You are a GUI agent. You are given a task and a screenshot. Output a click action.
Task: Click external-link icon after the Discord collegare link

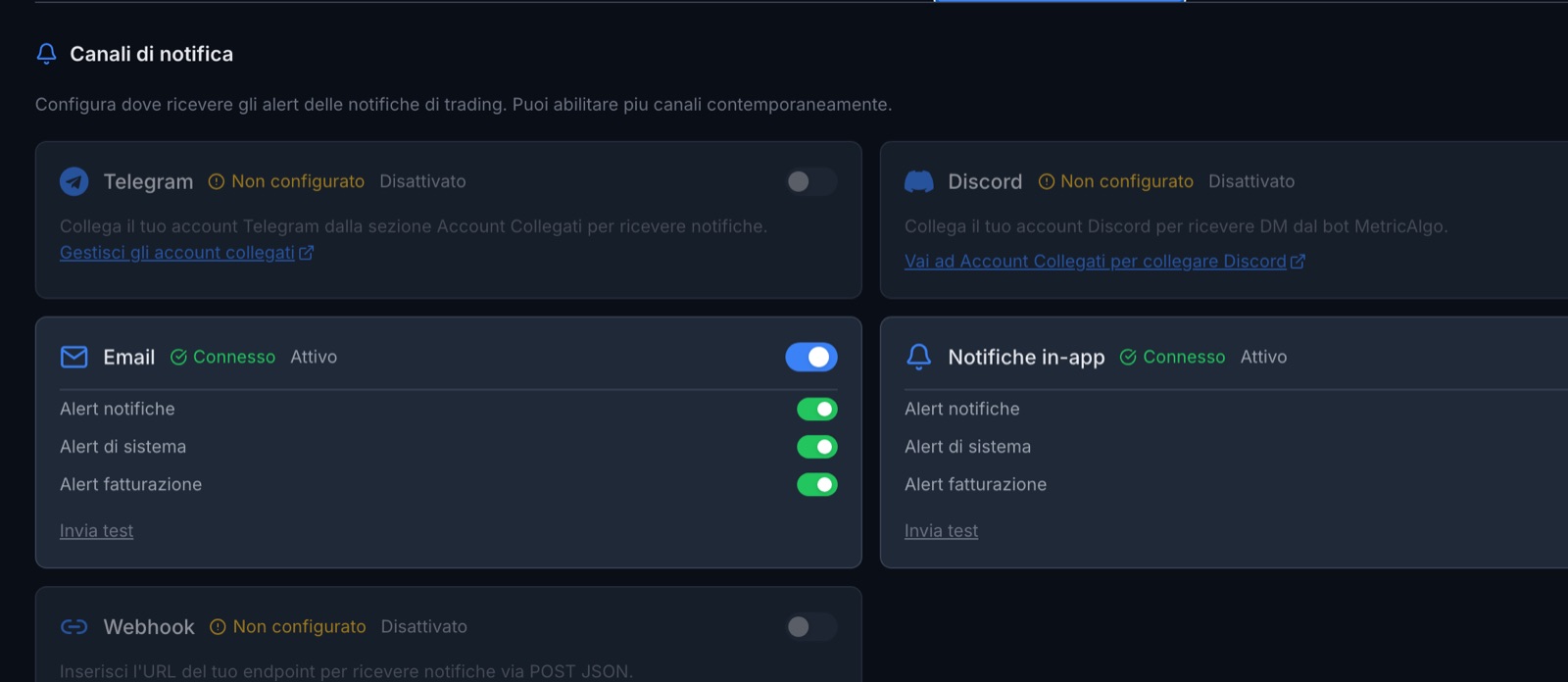(1298, 262)
